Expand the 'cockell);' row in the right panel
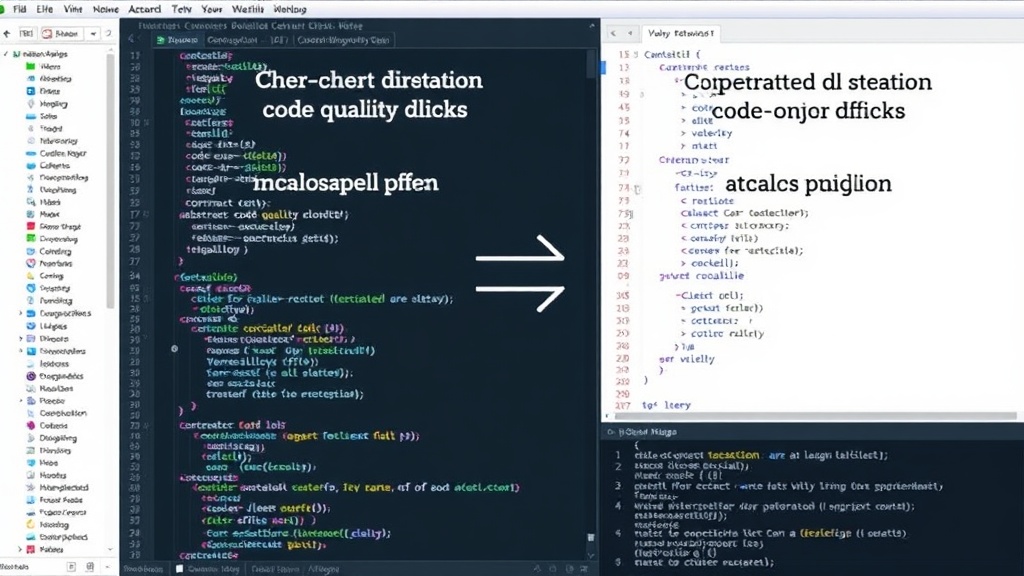The height and width of the screenshot is (576, 1024). point(684,263)
